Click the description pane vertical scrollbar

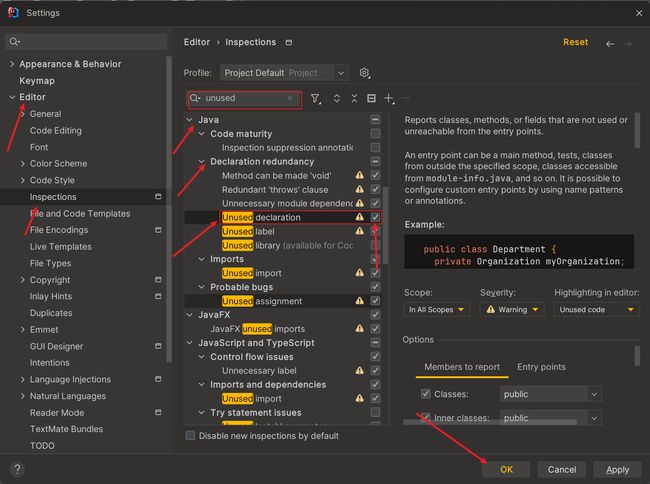tap(638, 130)
